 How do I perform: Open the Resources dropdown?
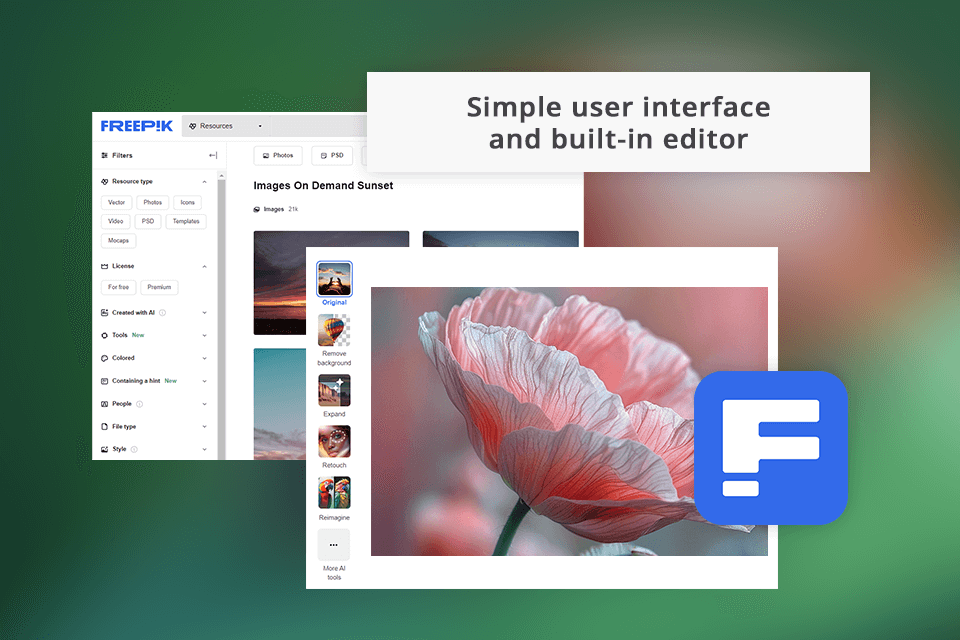[x=226, y=126]
